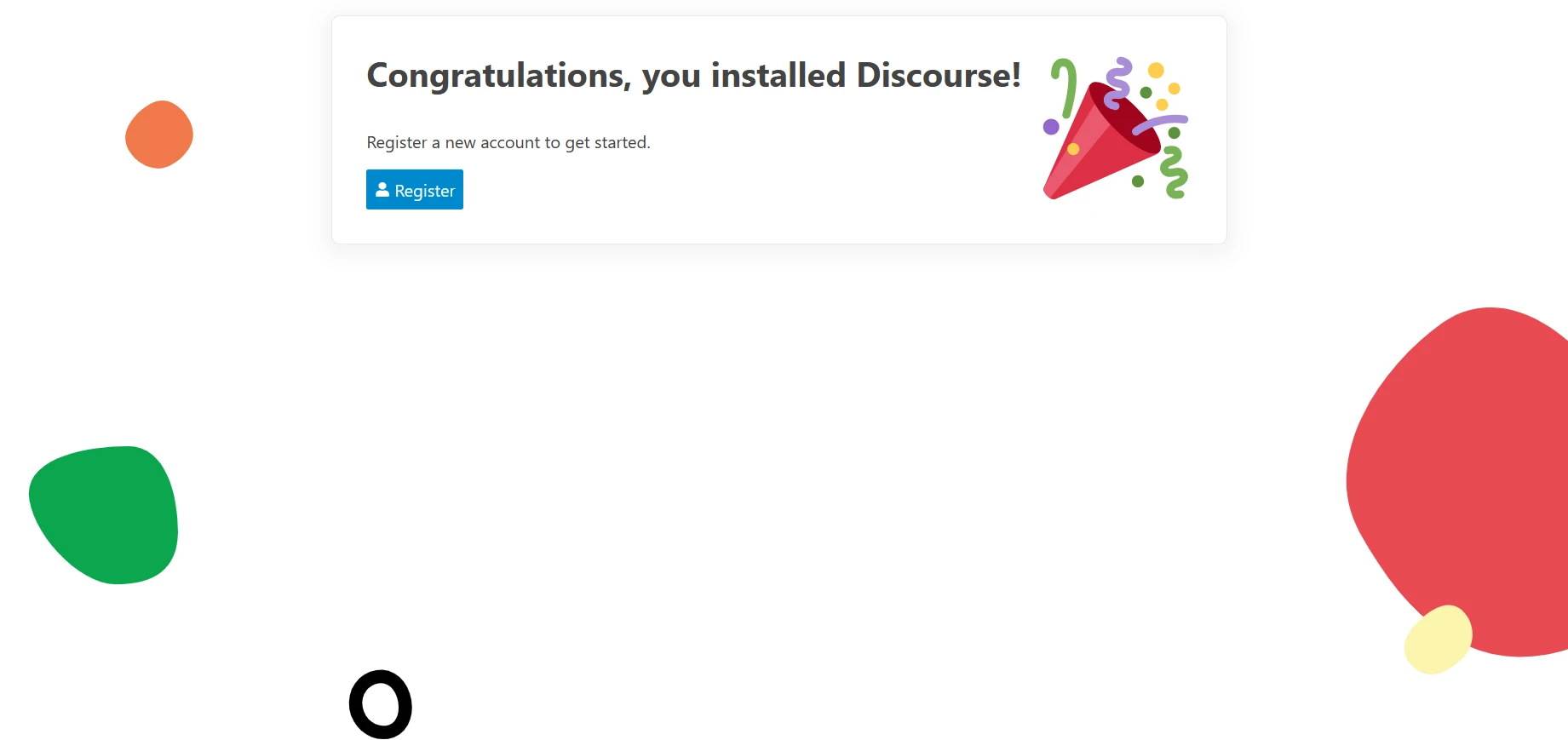Screen dimensions: 1568x740
Task: Click the black ring shape
Action: (x=381, y=681)
